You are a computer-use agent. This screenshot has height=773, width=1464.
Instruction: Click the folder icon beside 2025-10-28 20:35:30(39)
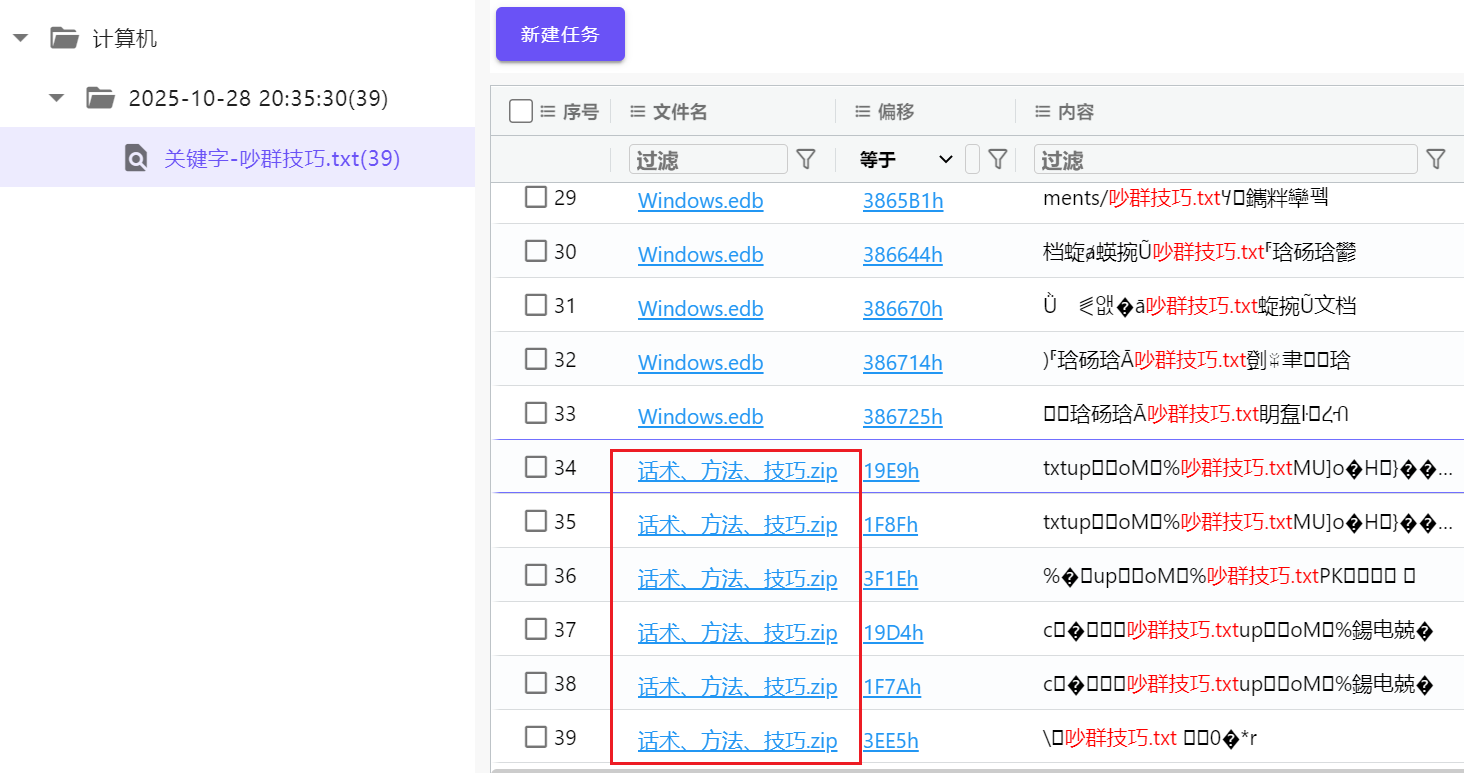(100, 98)
